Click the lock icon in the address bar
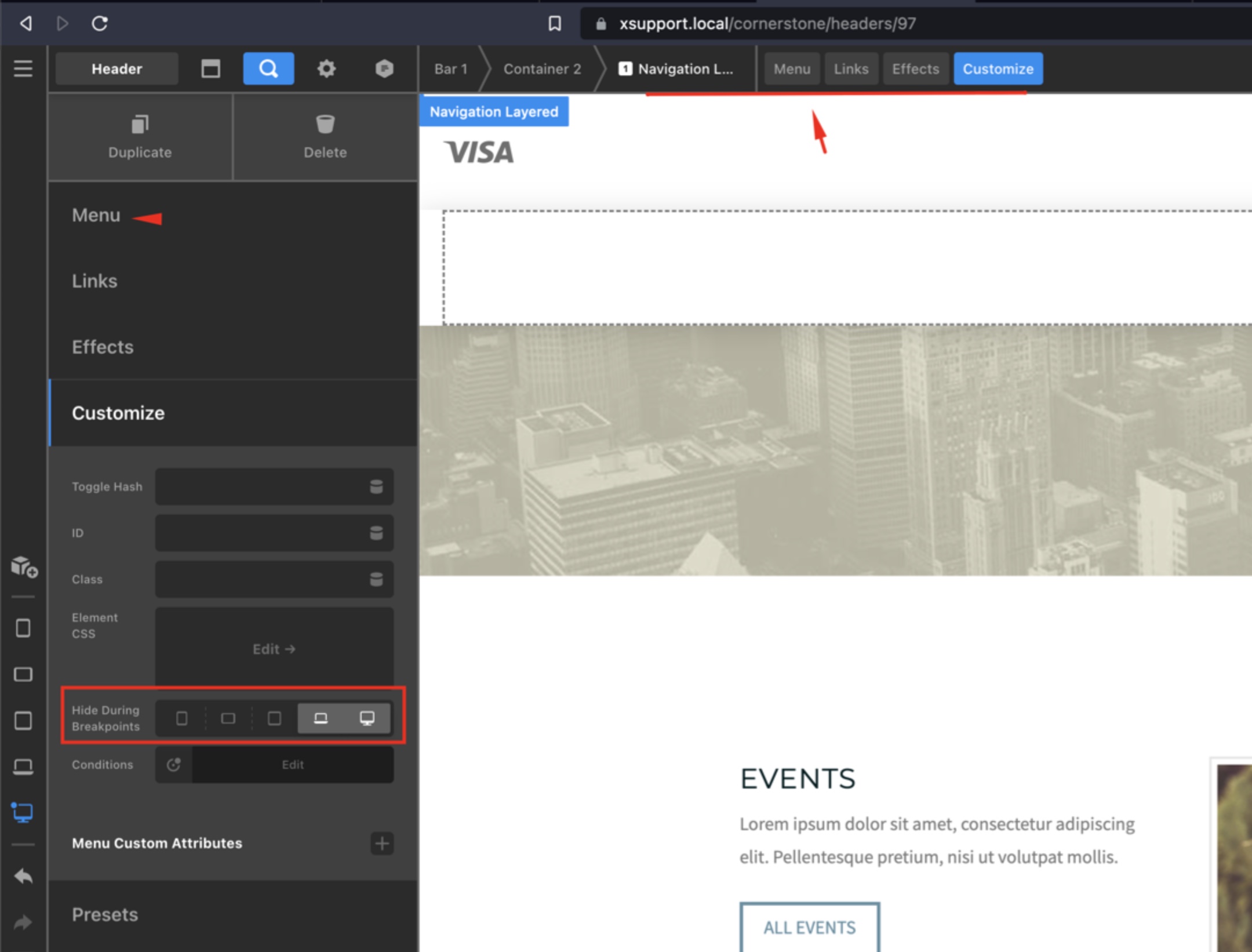This screenshot has height=952, width=1252. coord(601,24)
